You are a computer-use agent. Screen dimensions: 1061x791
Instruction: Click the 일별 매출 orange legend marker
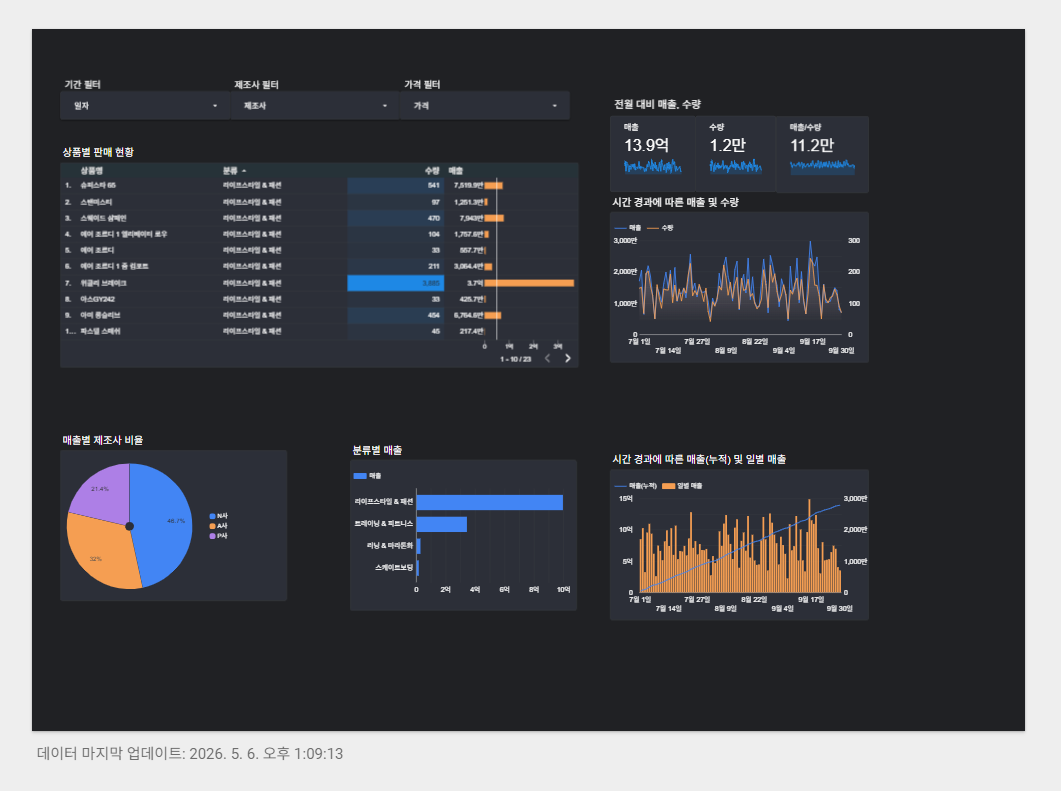668,486
